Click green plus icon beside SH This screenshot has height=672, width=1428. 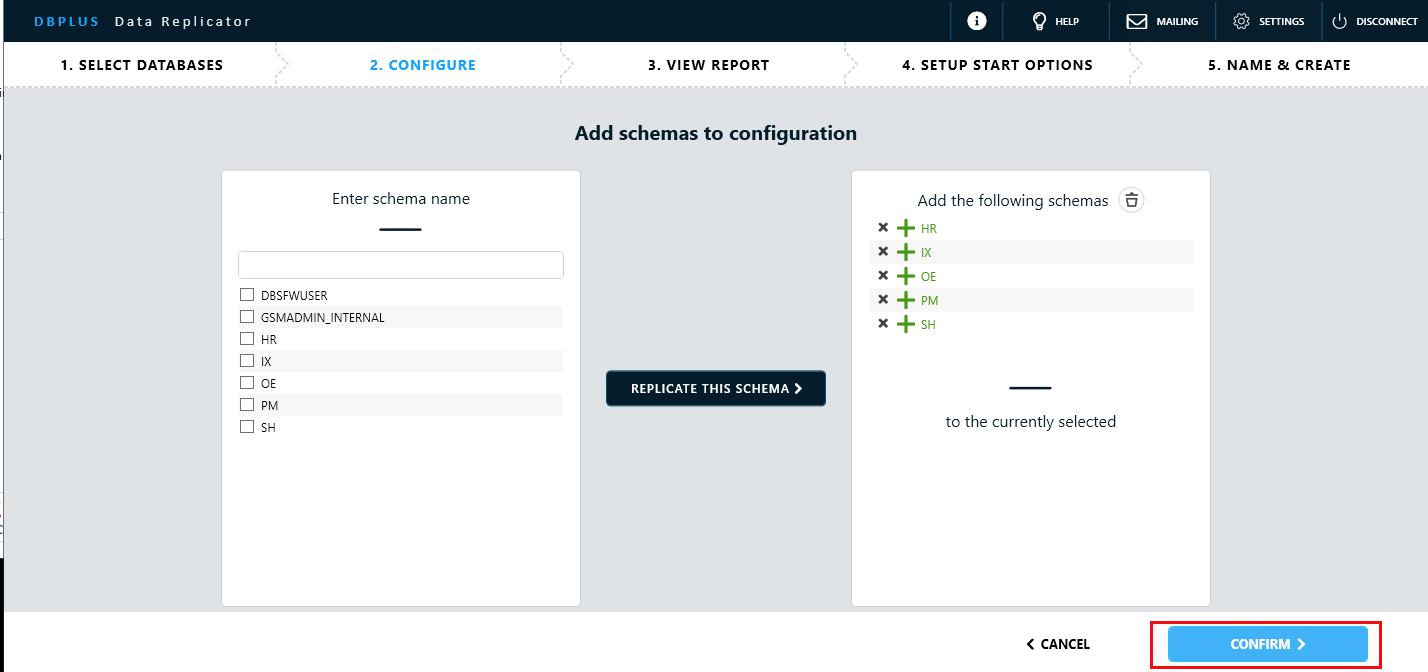tap(906, 324)
